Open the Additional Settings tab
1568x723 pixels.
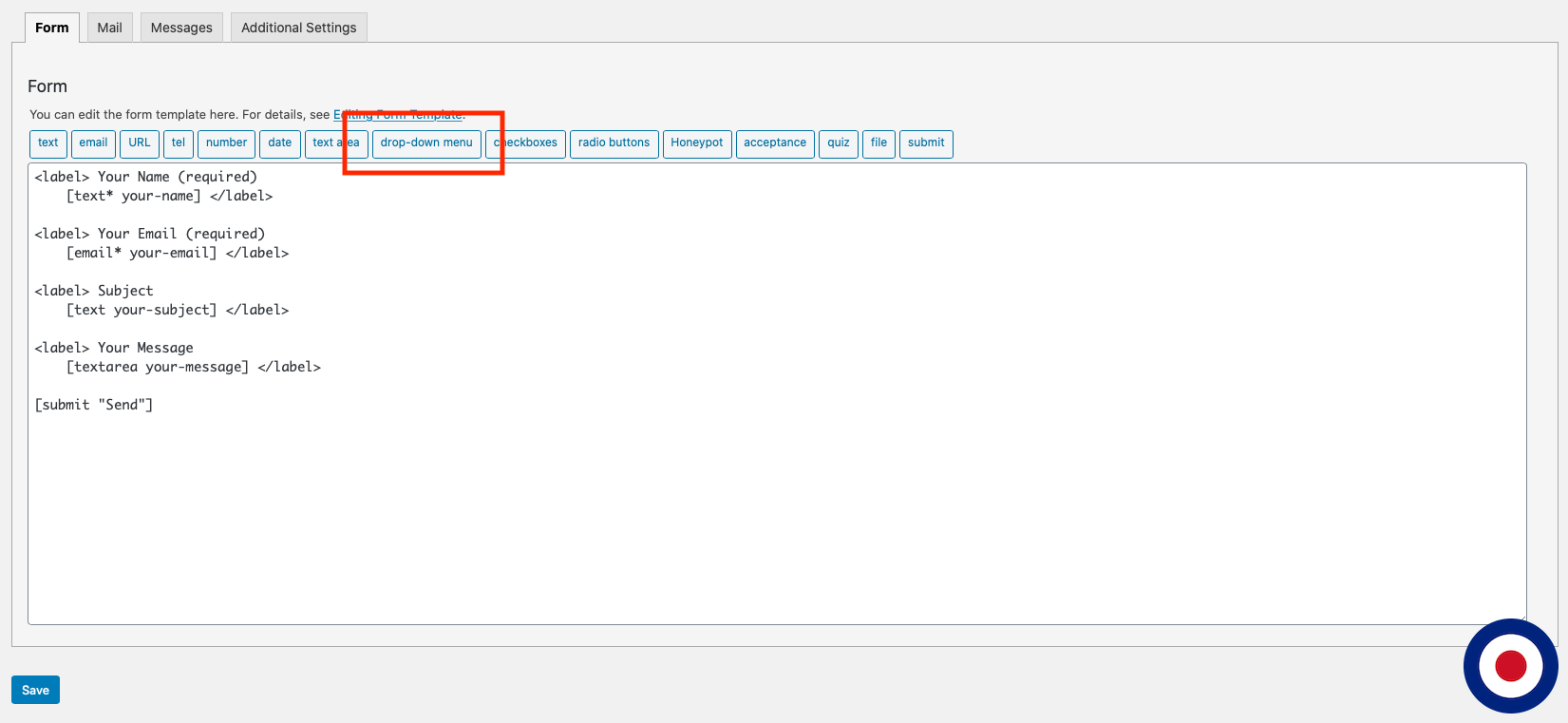[x=299, y=28]
